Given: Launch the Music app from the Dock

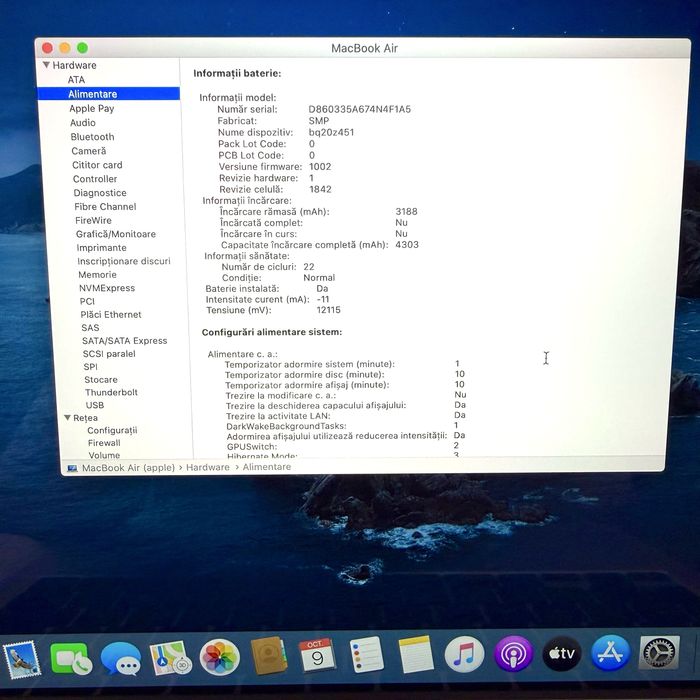Looking at the screenshot, I should click(x=465, y=654).
